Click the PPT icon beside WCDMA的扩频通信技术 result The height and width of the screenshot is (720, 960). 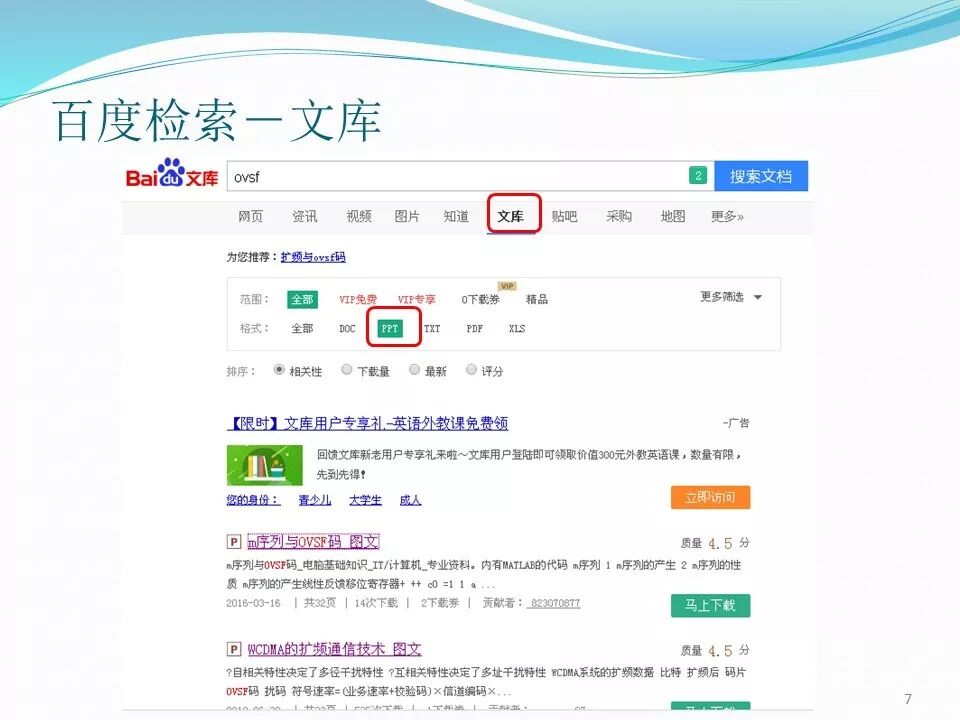(233, 649)
